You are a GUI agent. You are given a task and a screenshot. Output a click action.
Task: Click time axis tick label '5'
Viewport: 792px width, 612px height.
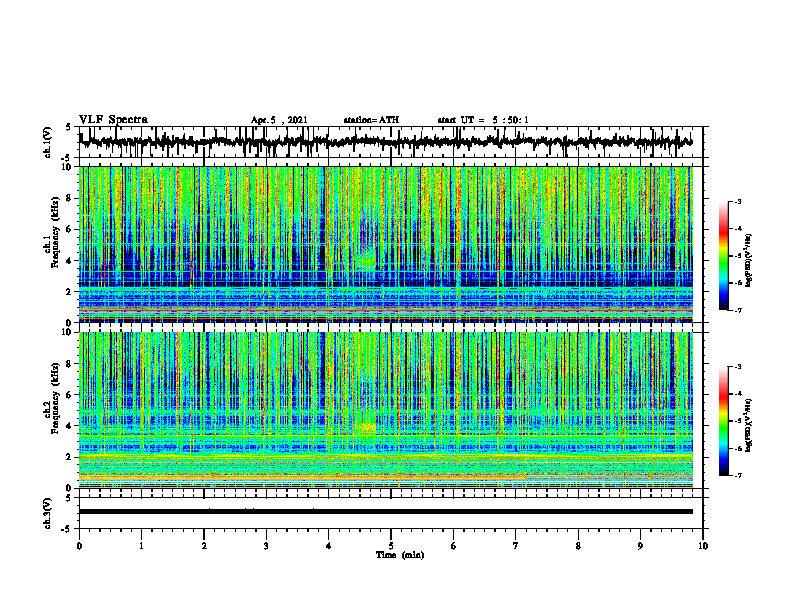(x=391, y=546)
